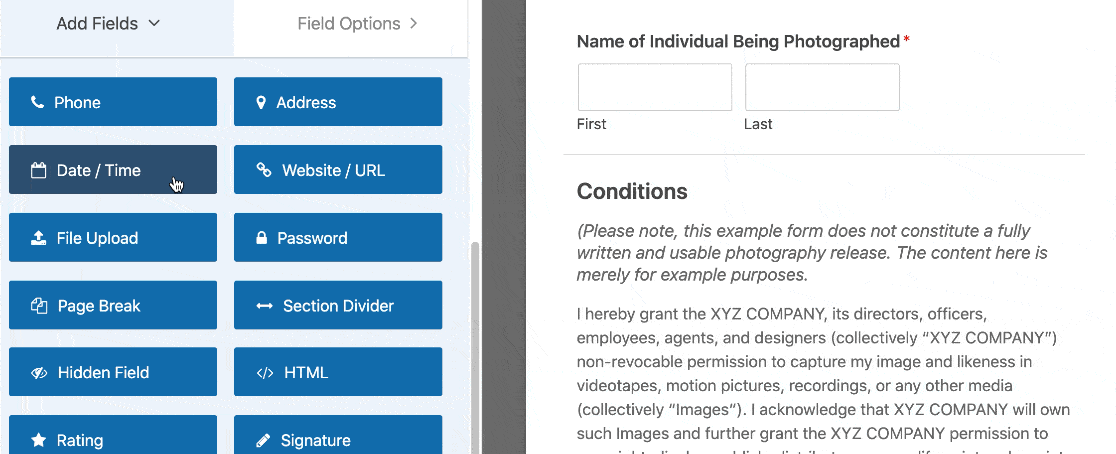Click the File Upload icon
Image resolution: width=1116 pixels, height=454 pixels.
[39, 238]
